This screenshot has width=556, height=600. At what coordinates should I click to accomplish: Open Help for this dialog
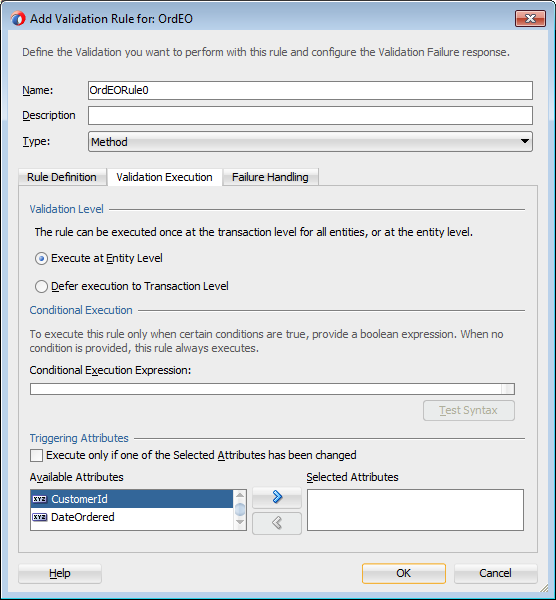[60, 573]
